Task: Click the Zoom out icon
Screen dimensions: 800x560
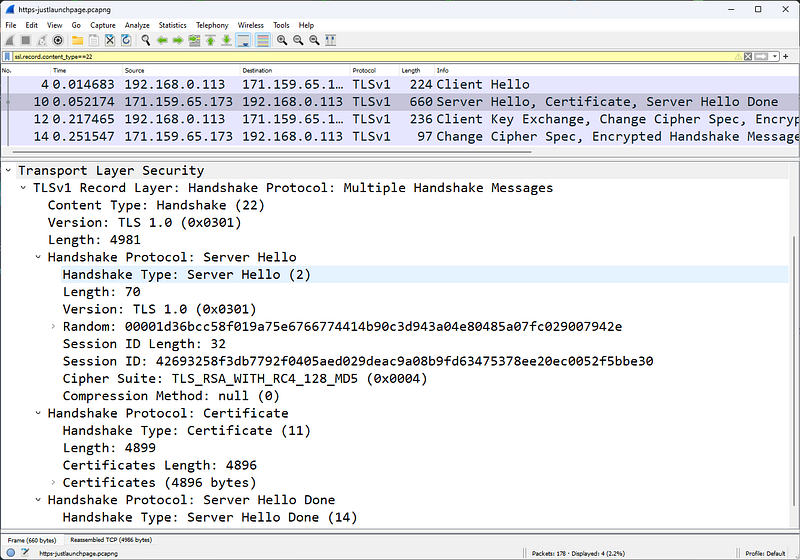Action: [x=298, y=40]
